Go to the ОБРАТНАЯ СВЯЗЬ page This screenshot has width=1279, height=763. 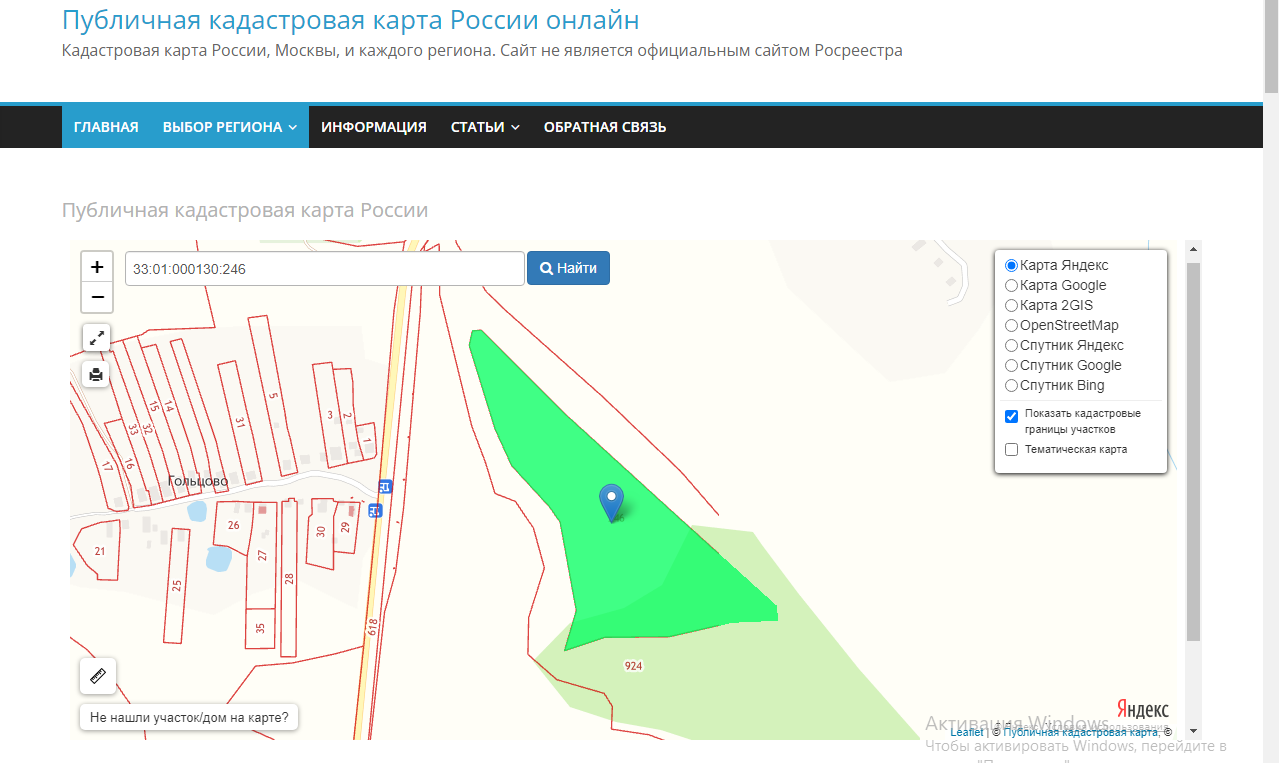604,126
